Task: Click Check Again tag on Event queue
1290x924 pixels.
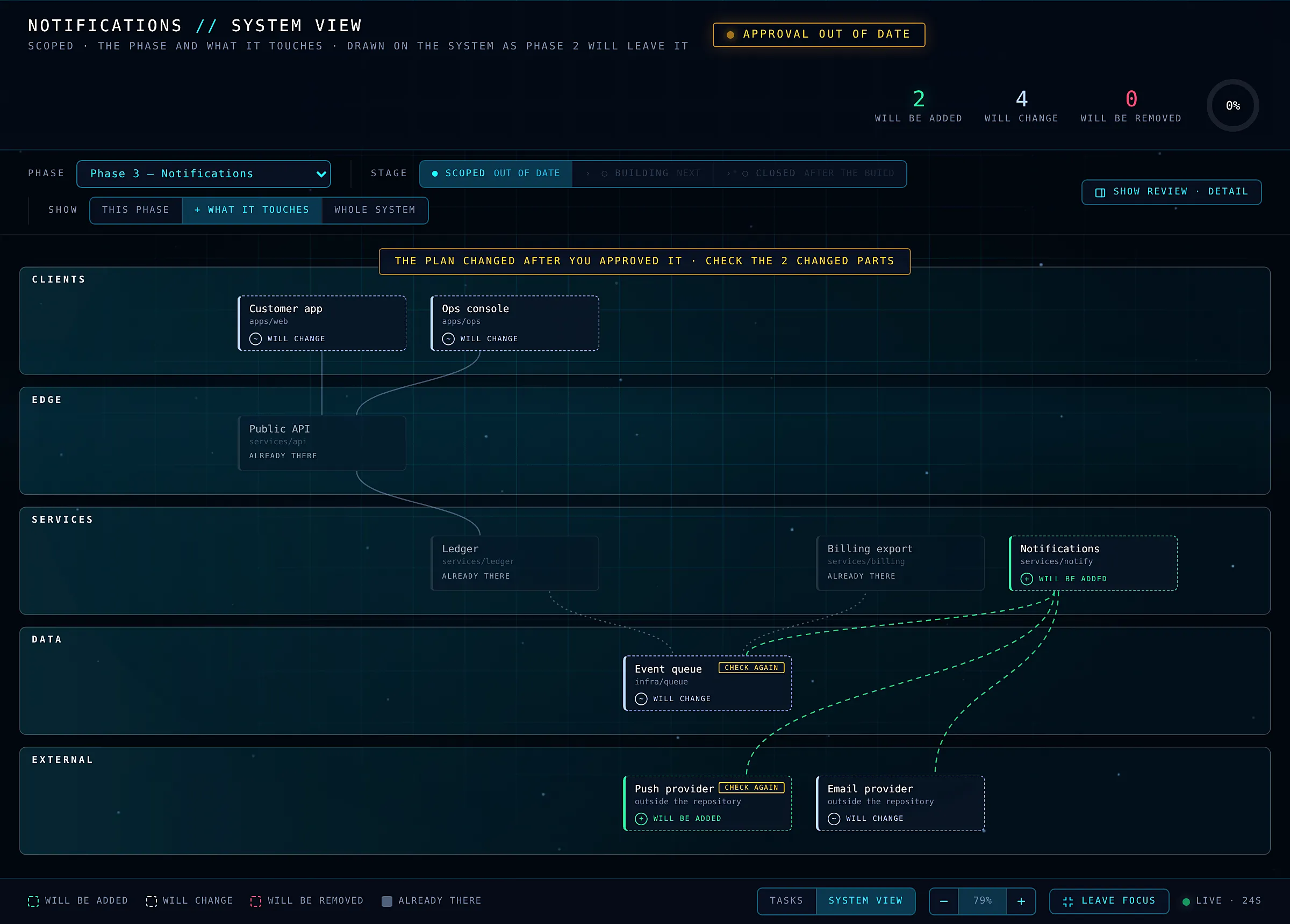Action: [x=751, y=668]
